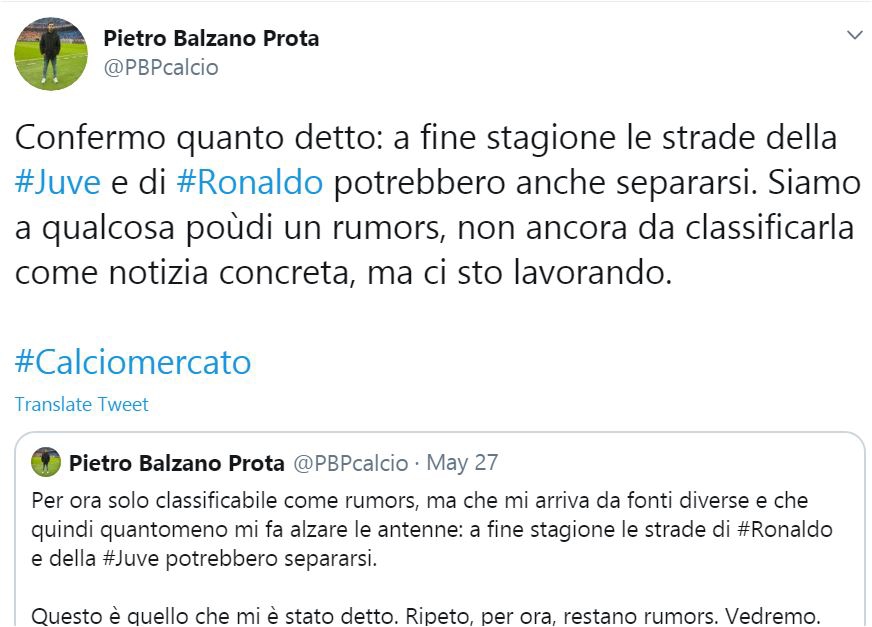The height and width of the screenshot is (627, 872).
Task: Open the #Ronaldo hashtag in main tweet
Action: 249,182
